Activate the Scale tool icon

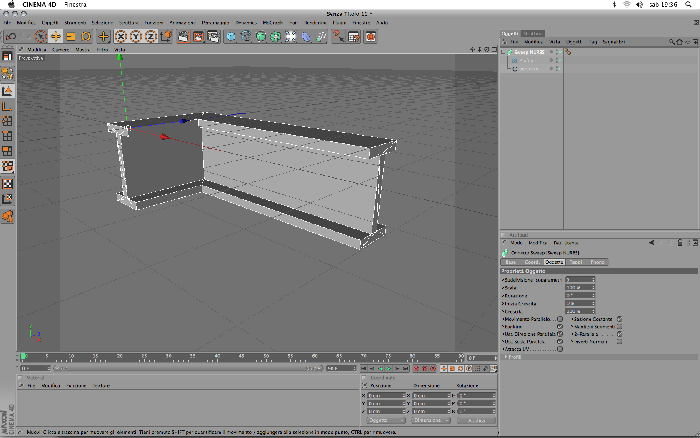tap(71, 36)
